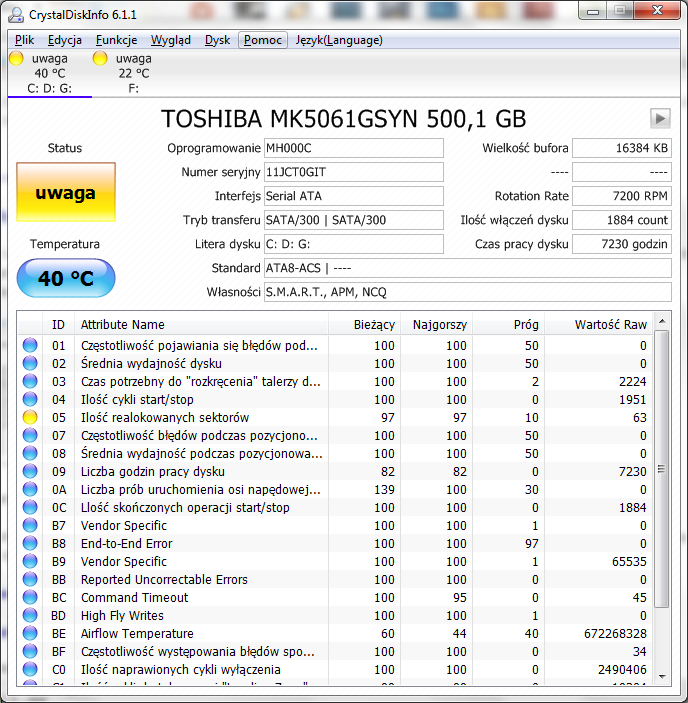Click the yellow warning circle for attribute 05

pos(30,417)
